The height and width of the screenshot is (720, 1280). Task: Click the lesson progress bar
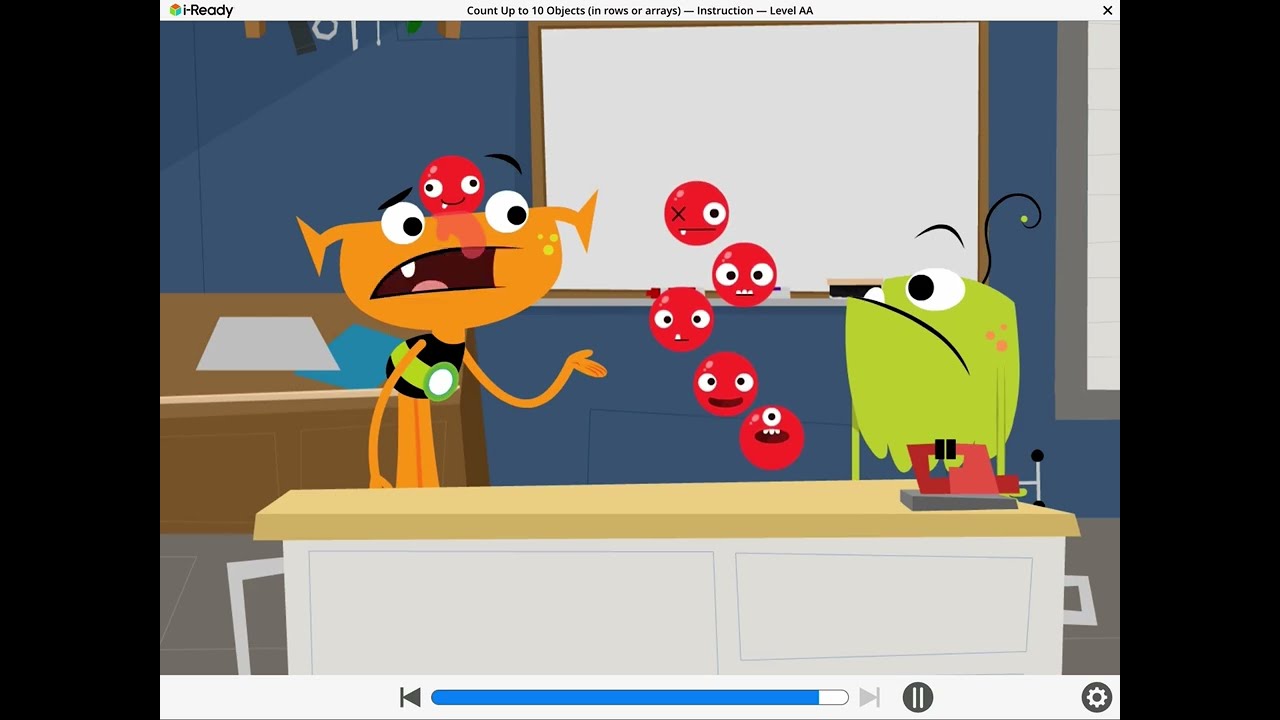640,697
